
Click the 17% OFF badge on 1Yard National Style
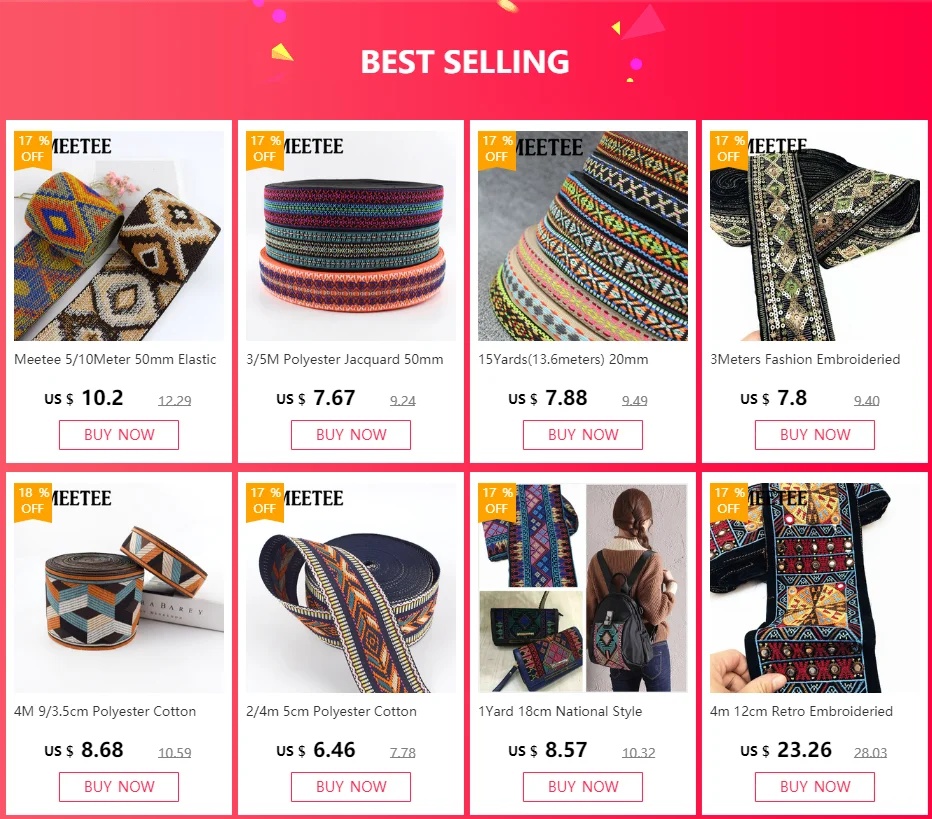(497, 501)
